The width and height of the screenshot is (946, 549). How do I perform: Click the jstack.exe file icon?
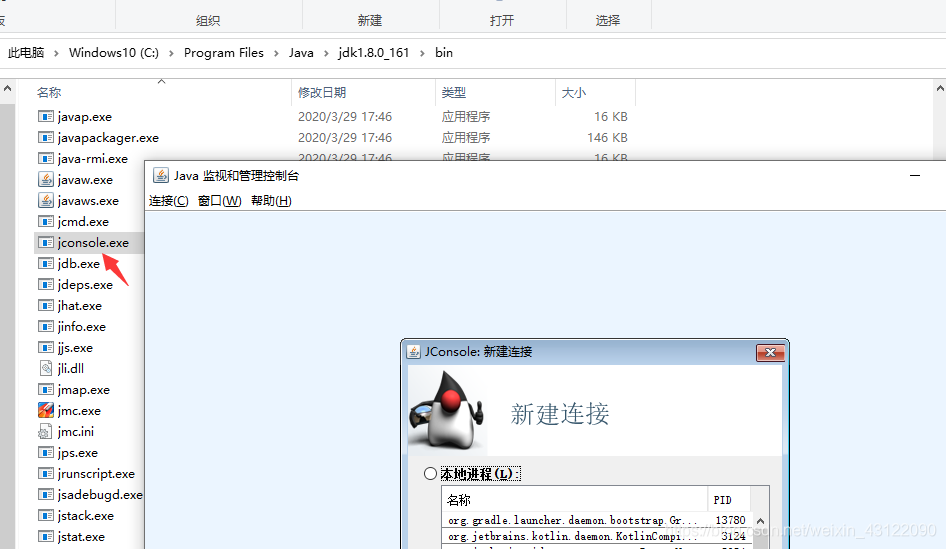pyautogui.click(x=45, y=516)
